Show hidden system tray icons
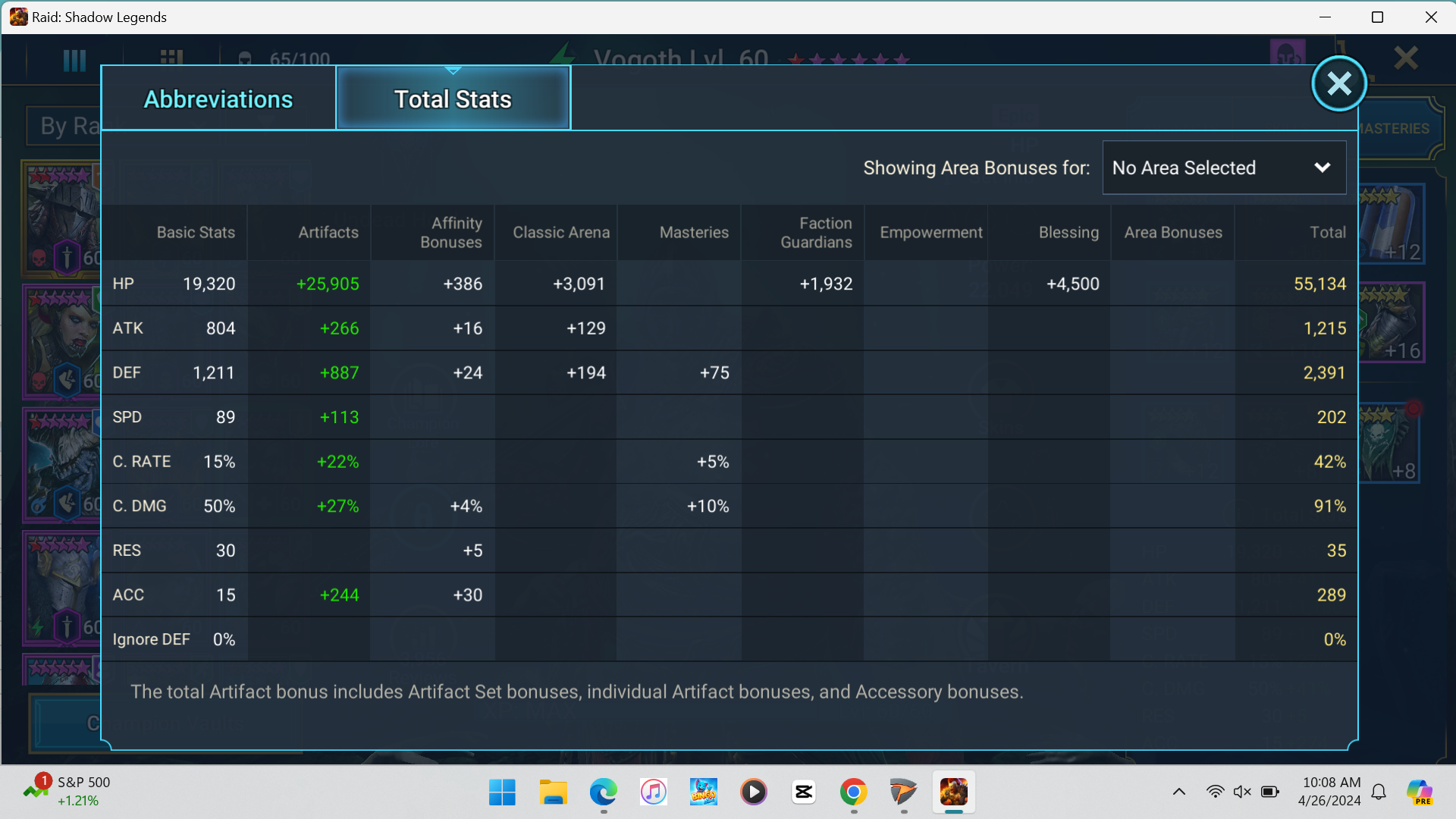Screen dimensions: 1456x819 click(x=1178, y=792)
